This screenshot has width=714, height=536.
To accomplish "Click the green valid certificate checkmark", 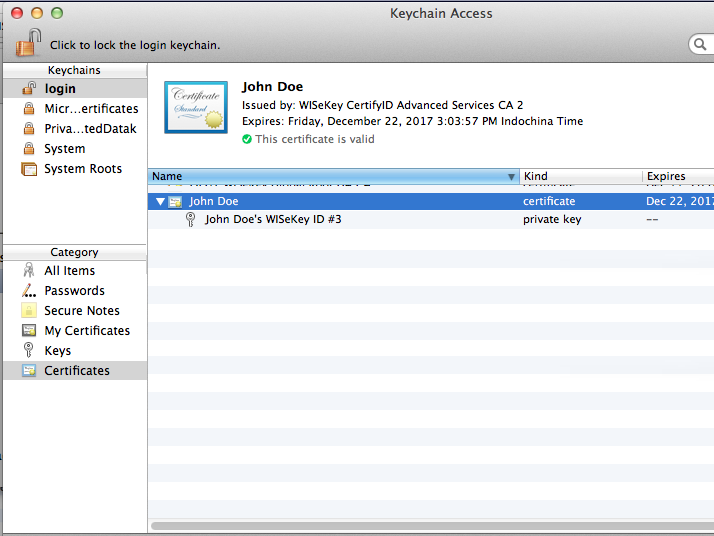I will [x=247, y=139].
